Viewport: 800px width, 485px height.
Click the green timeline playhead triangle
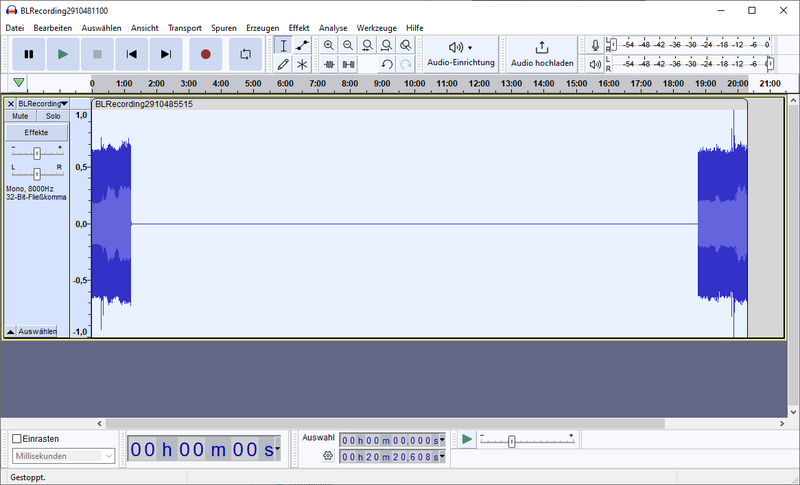point(19,83)
